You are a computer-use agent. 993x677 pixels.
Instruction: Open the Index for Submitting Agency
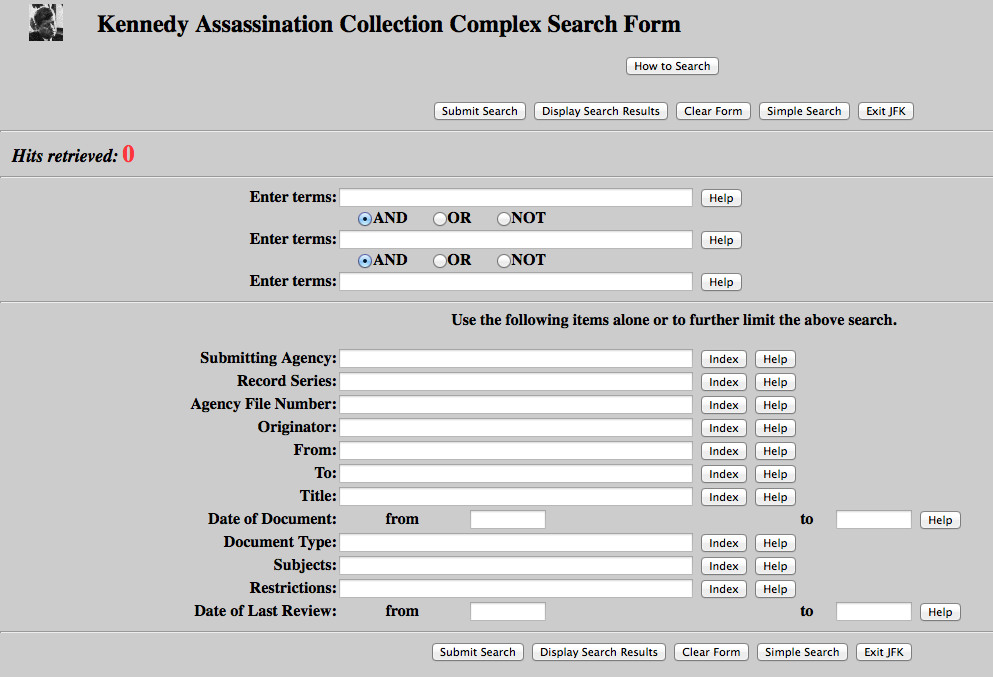coord(723,359)
